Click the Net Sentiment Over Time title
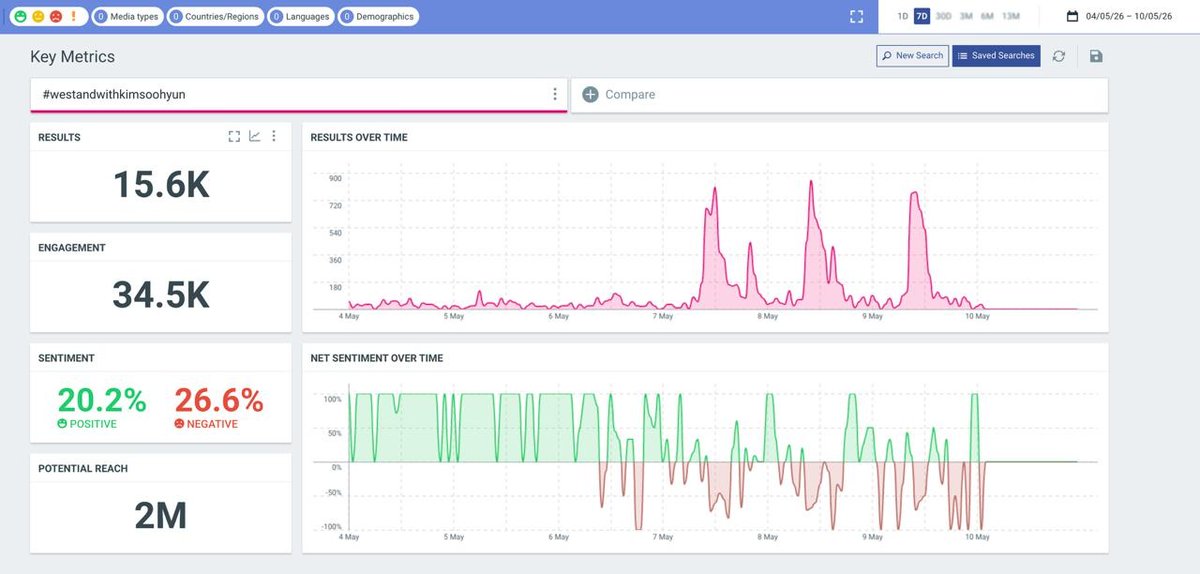1200x574 pixels. tap(377, 358)
